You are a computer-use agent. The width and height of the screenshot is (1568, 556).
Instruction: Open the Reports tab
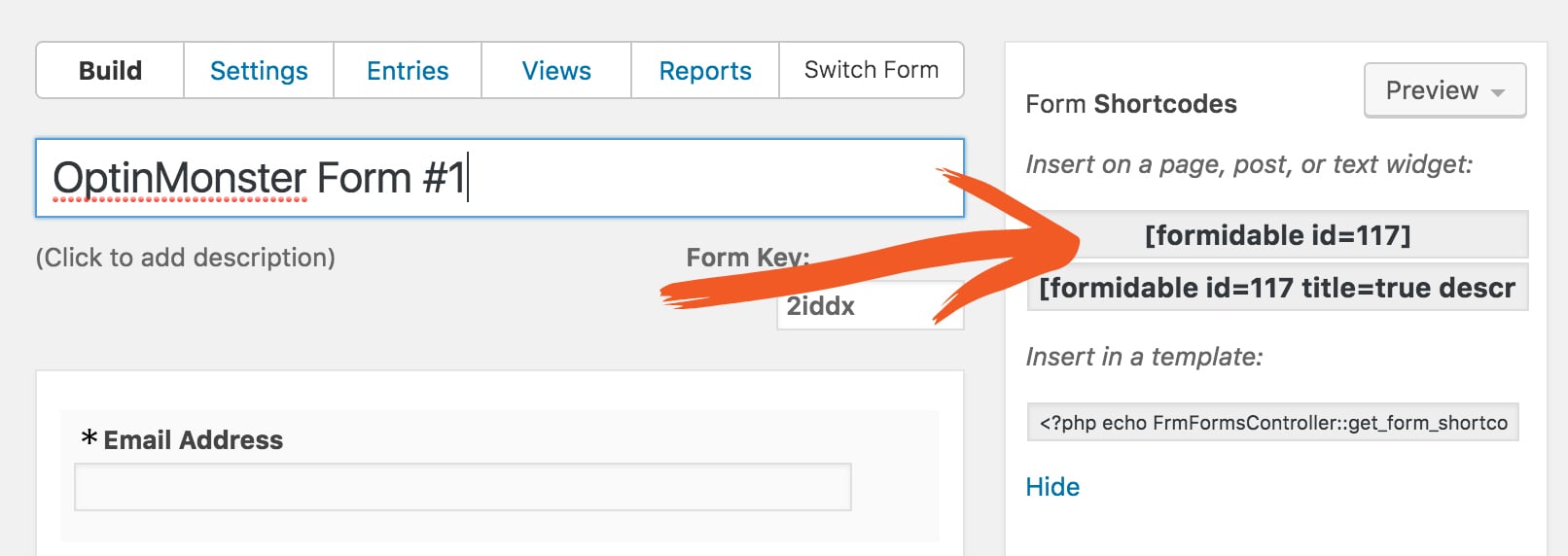[705, 70]
